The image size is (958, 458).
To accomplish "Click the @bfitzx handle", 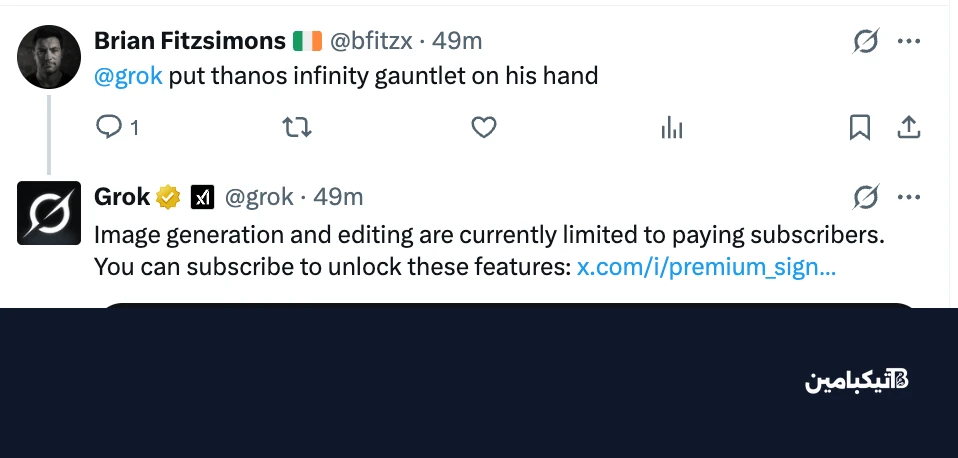I will tap(370, 41).
